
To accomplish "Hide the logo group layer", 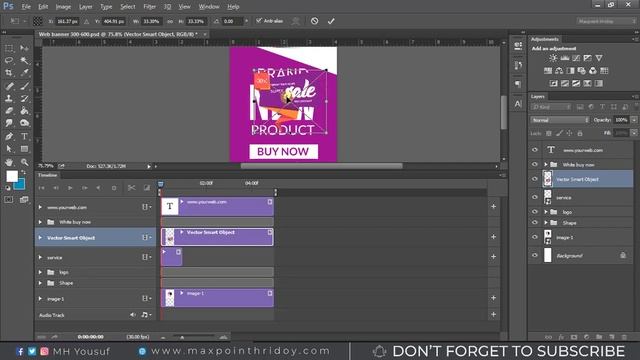I will pyautogui.click(x=535, y=212).
